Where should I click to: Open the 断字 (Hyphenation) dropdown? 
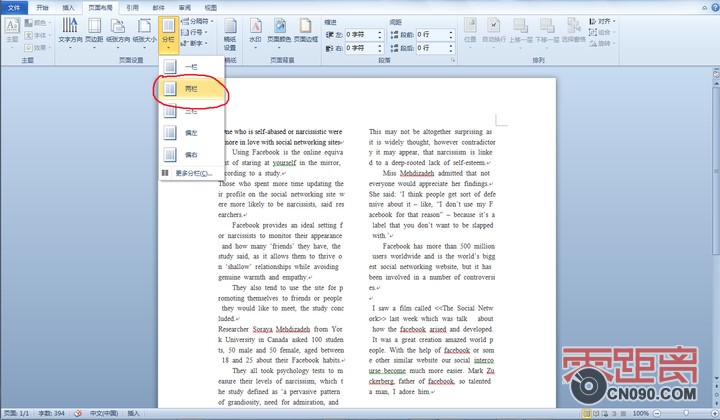pyautogui.click(x=195, y=43)
